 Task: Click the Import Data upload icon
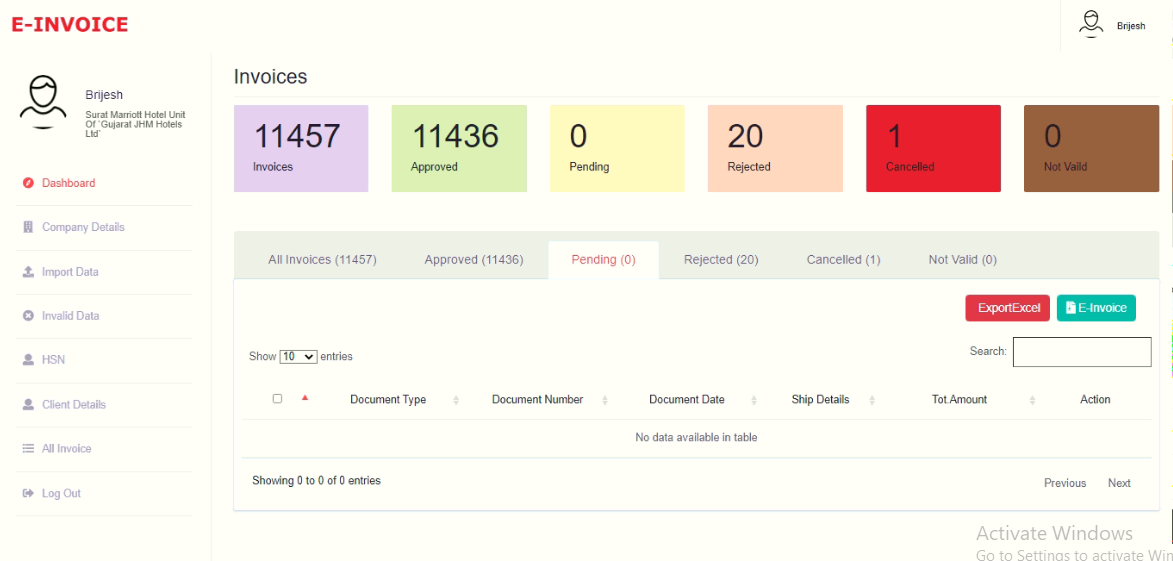pos(28,272)
